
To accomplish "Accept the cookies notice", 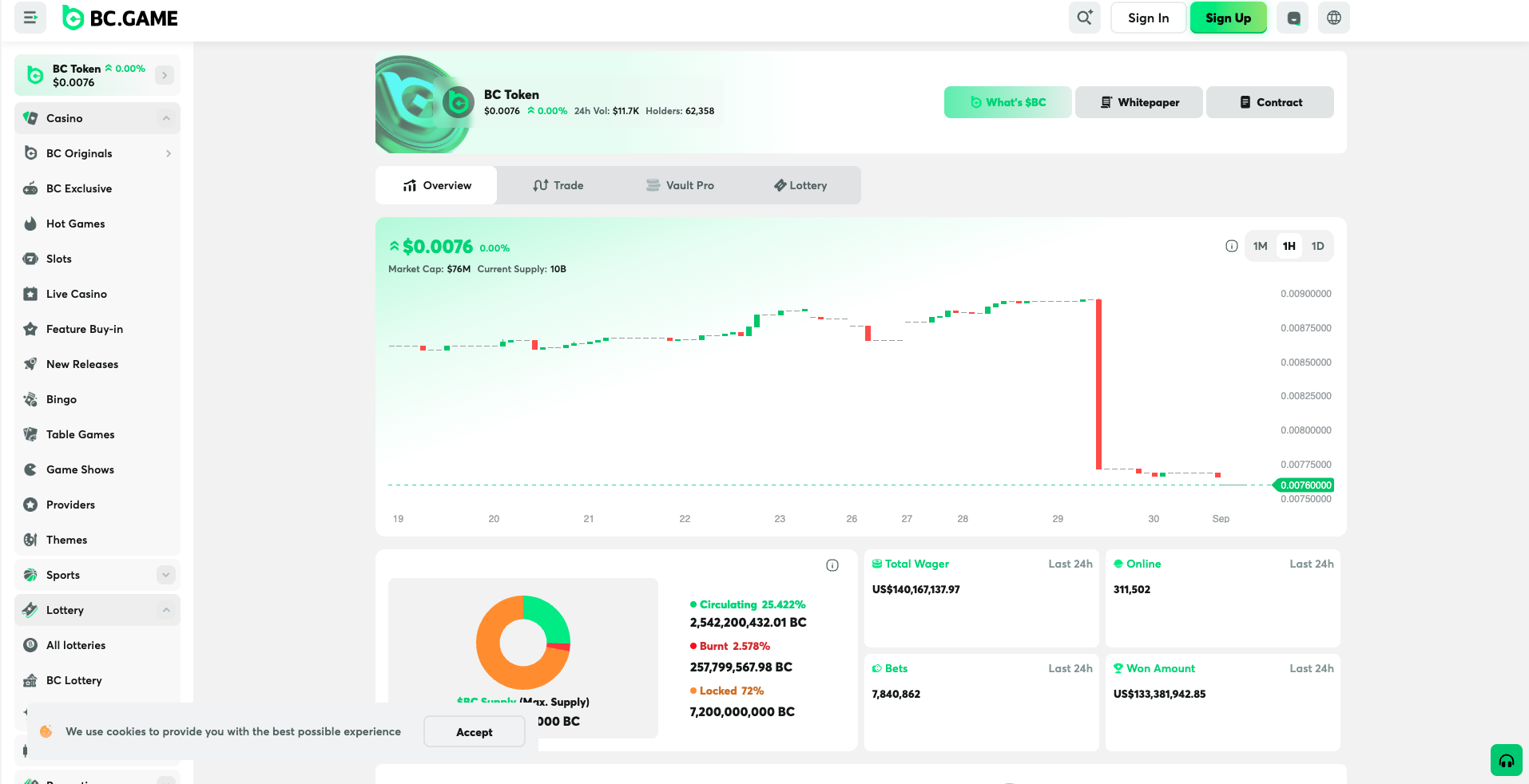I will [475, 731].
